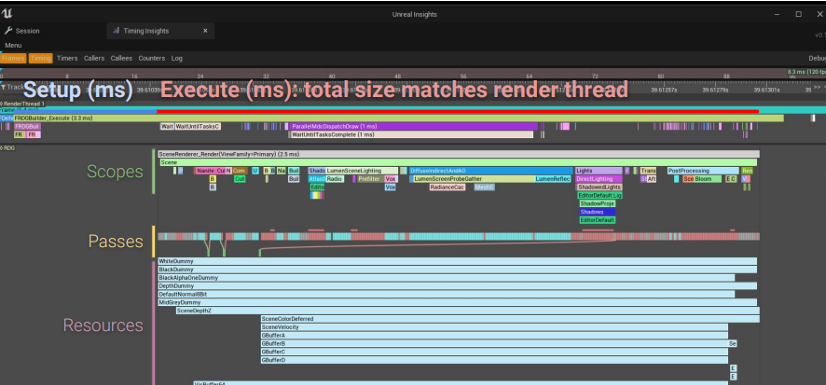Close the Timing Insights tab
Screen dimensions: 826x385
coord(205,31)
